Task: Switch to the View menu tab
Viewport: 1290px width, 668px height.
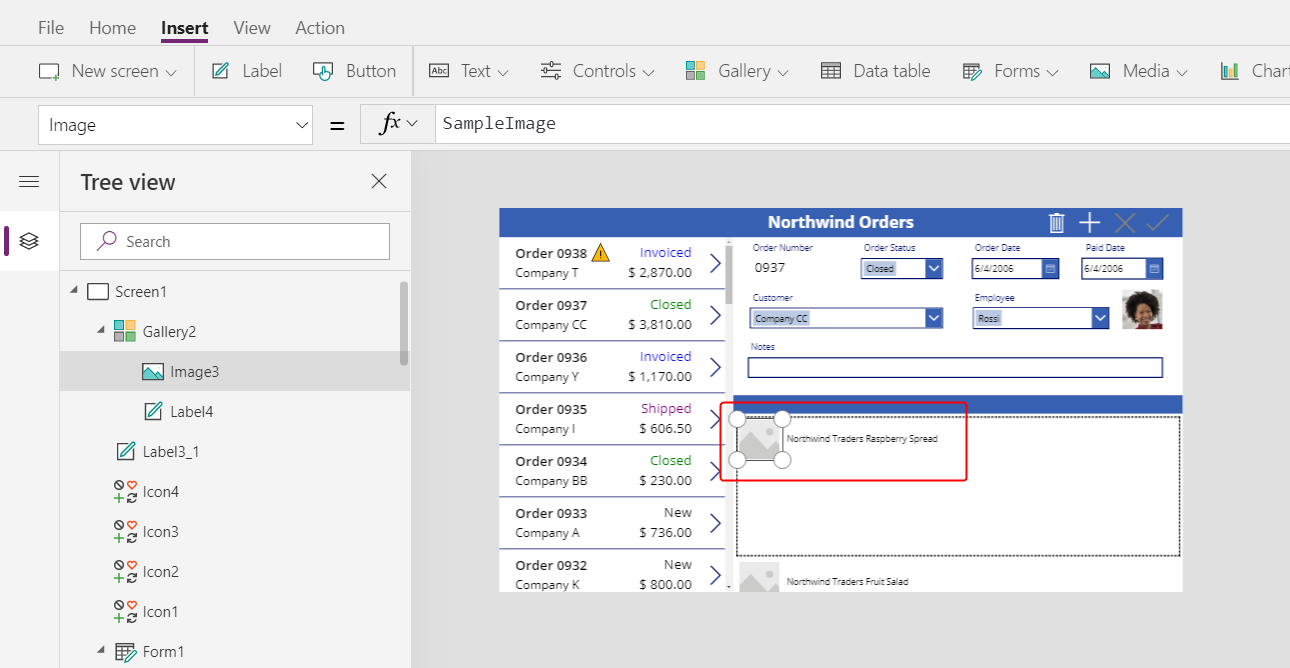Action: 252,28
